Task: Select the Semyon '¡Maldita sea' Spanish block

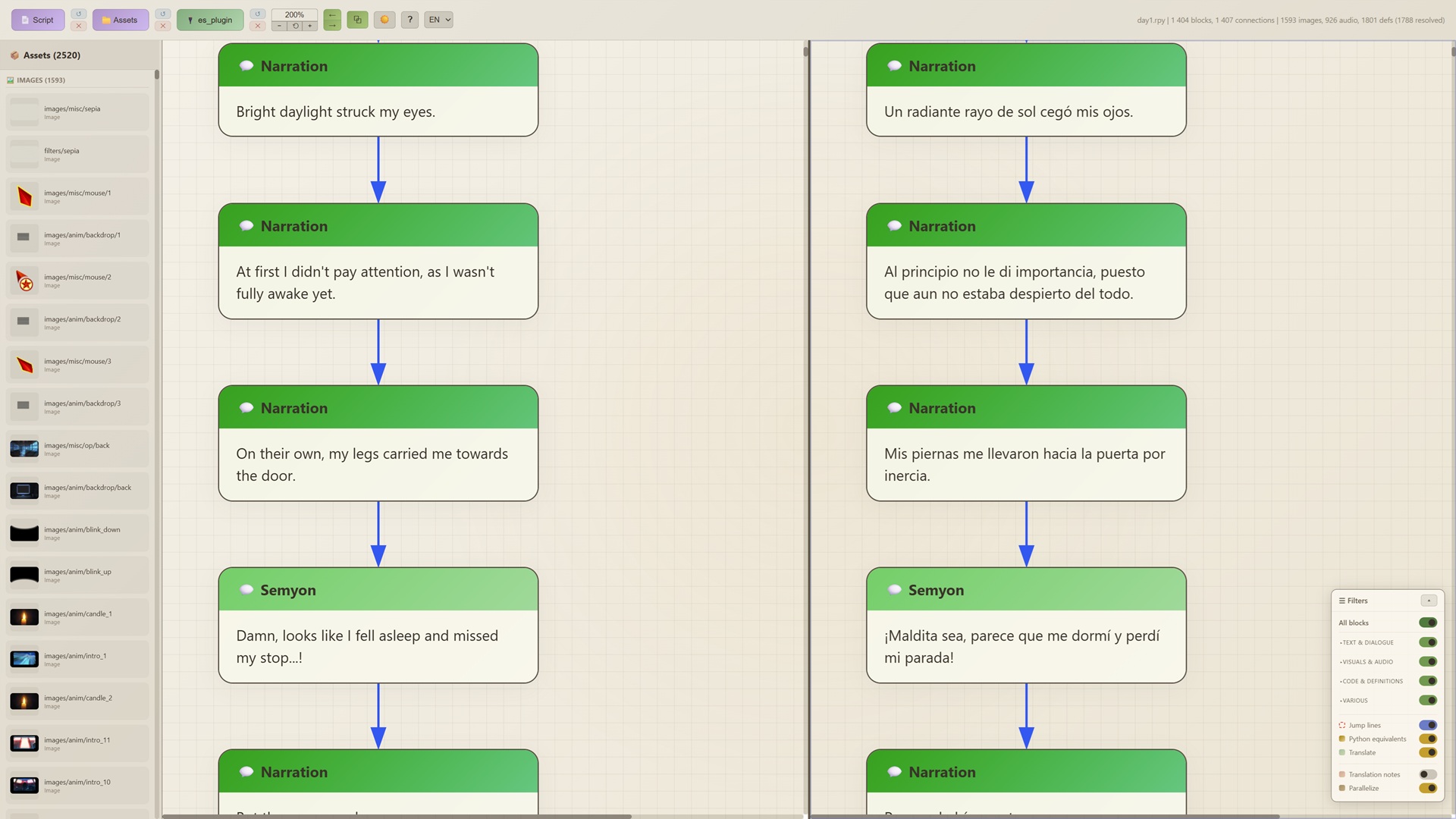Action: (1026, 625)
